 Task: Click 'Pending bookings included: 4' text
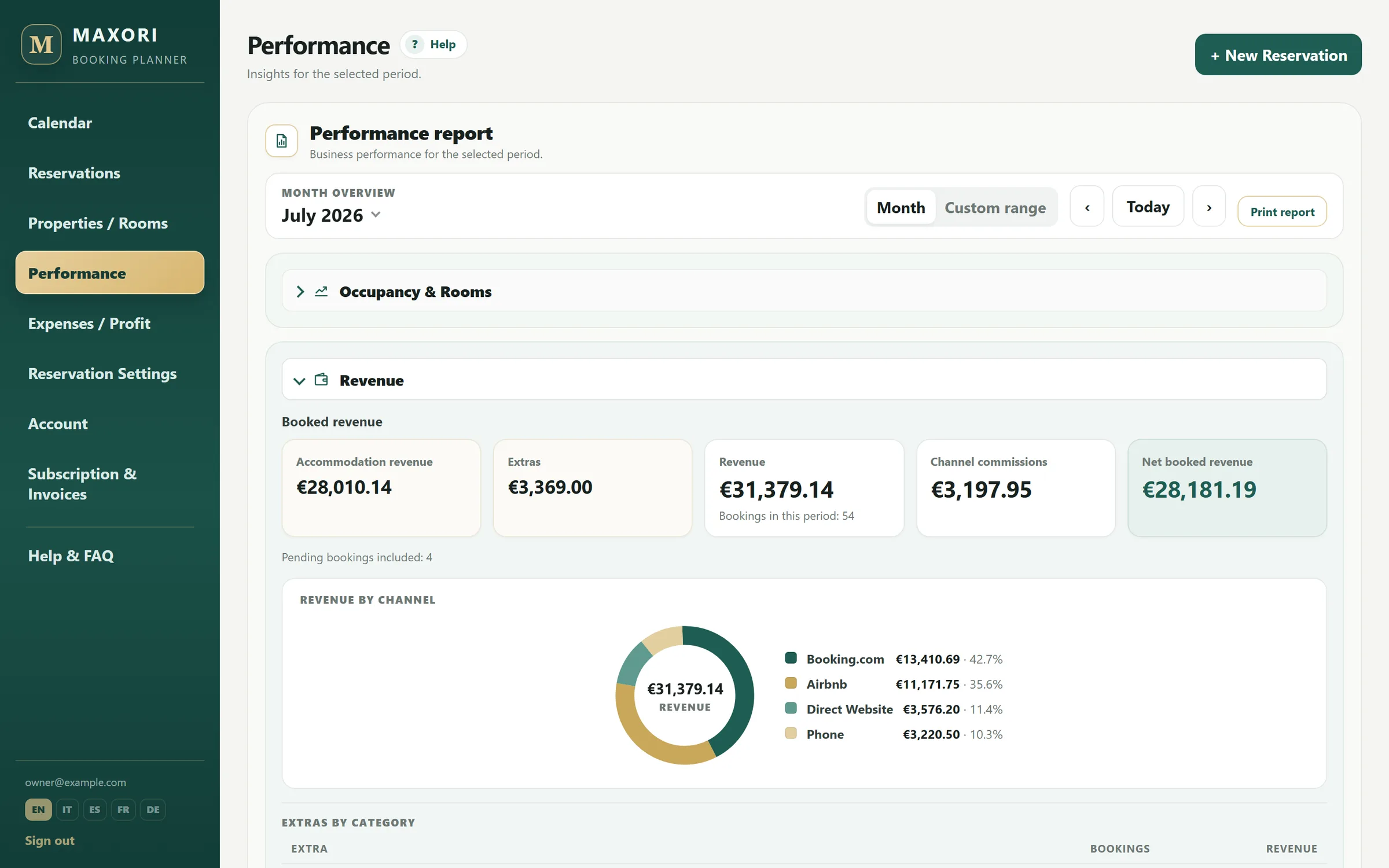pyautogui.click(x=357, y=557)
